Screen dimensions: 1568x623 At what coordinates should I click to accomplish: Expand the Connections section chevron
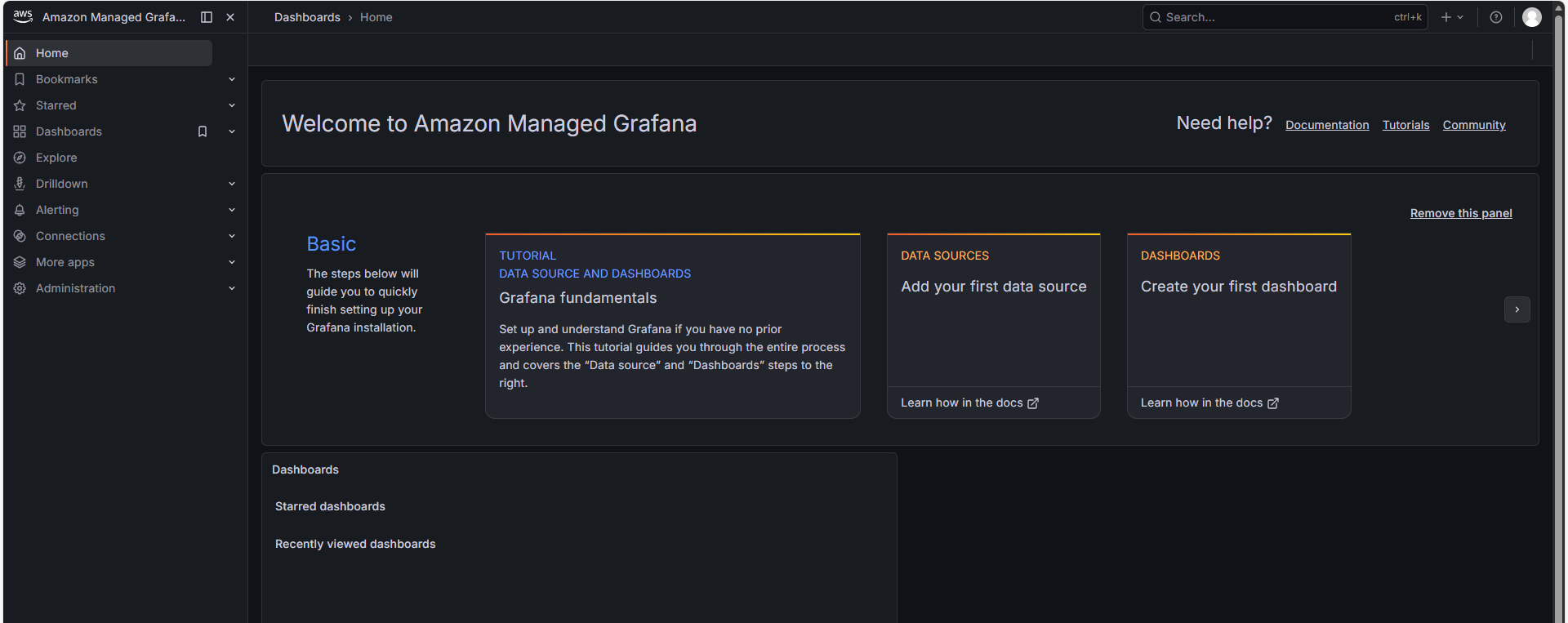[232, 236]
